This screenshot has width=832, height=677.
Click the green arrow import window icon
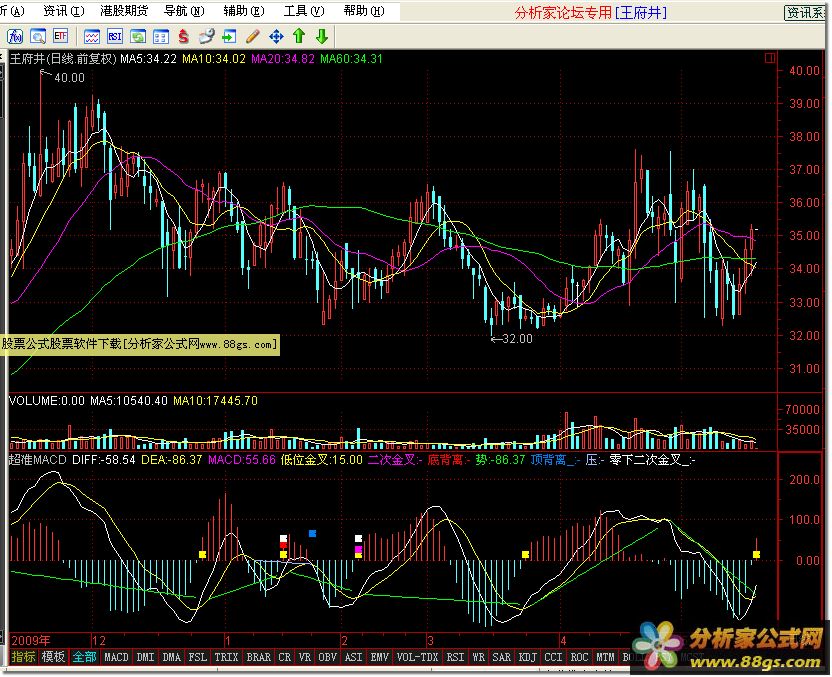(229, 36)
